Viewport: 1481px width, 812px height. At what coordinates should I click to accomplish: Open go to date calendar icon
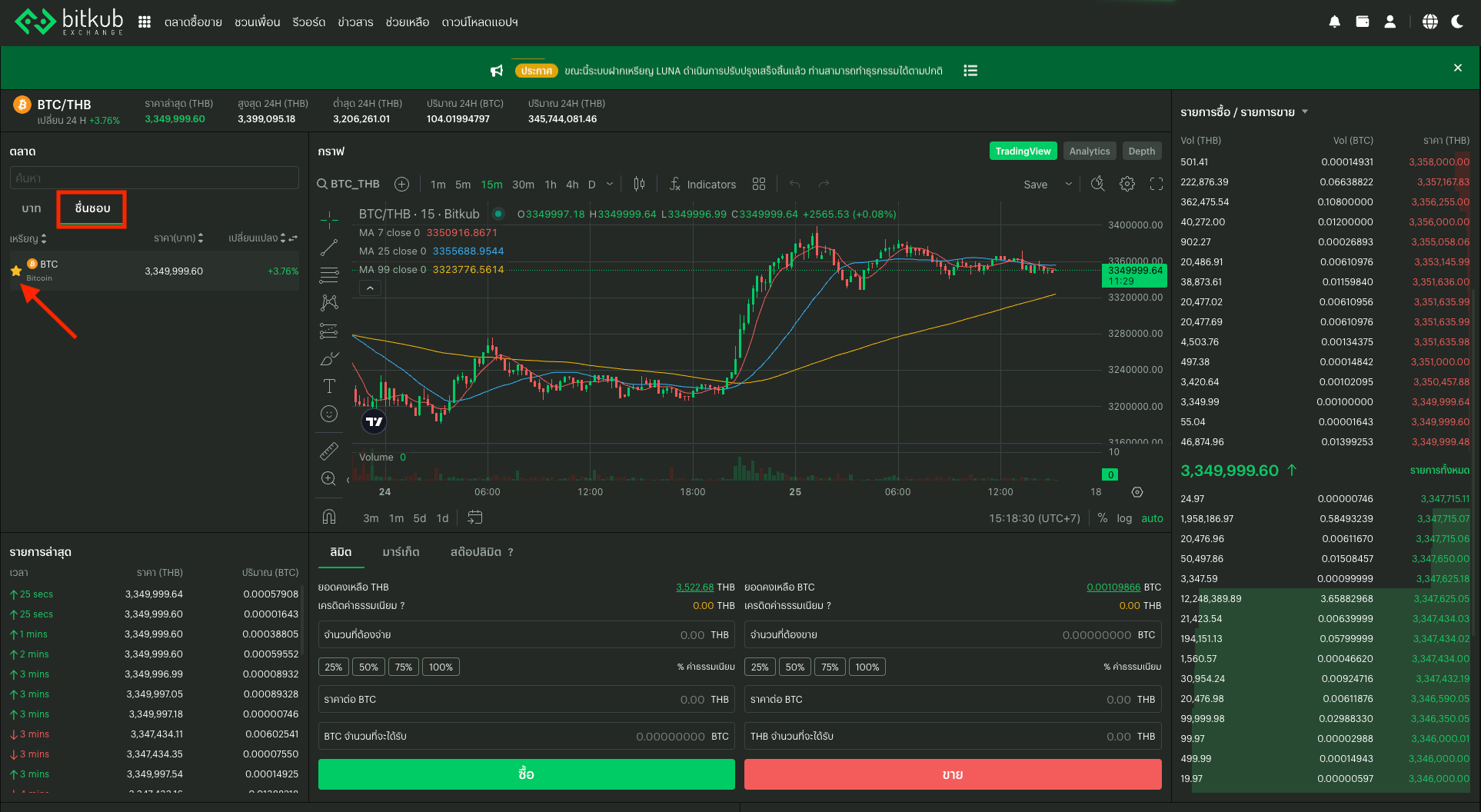[475, 517]
